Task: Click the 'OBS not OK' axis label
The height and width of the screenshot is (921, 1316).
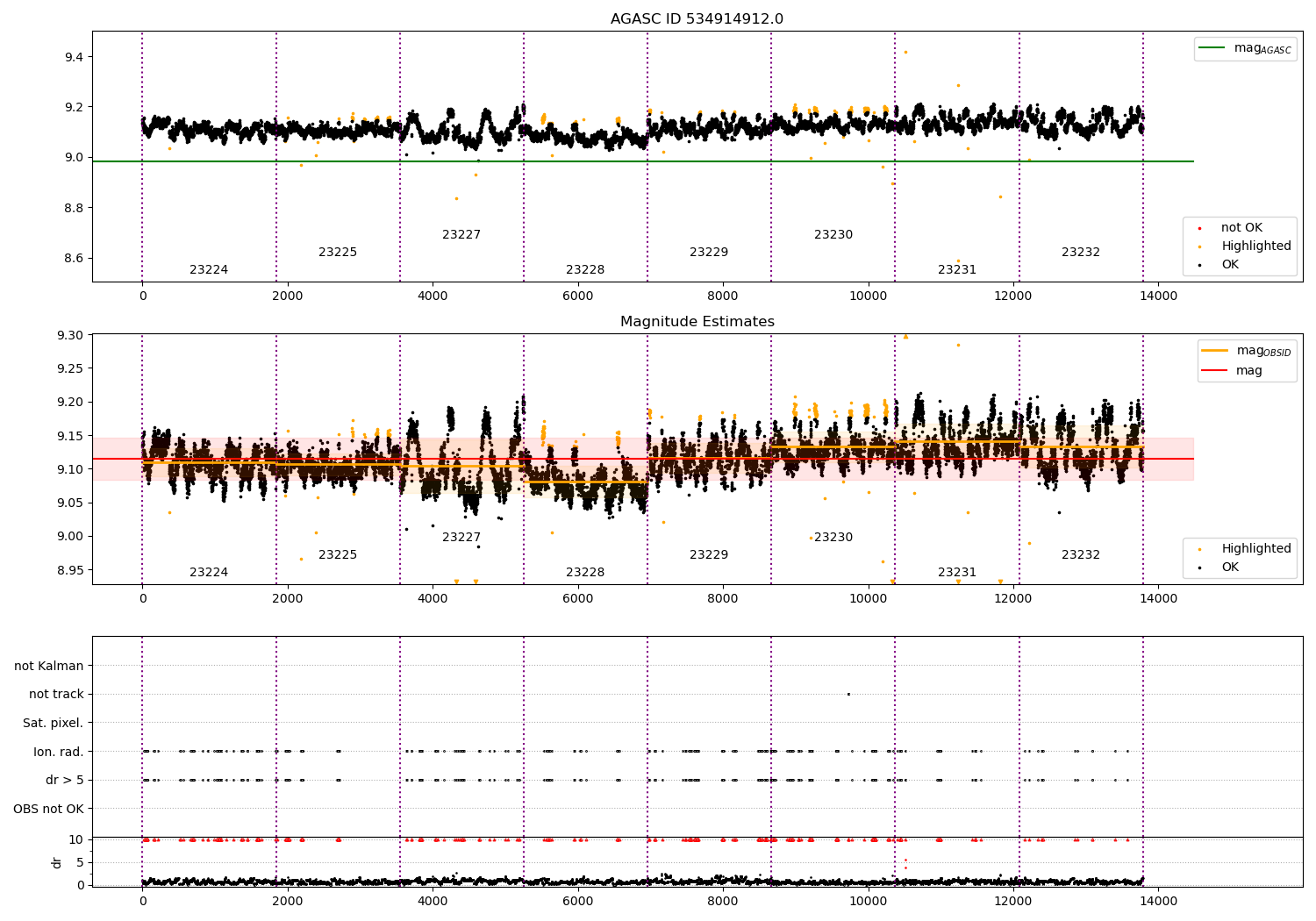Action: [x=48, y=809]
